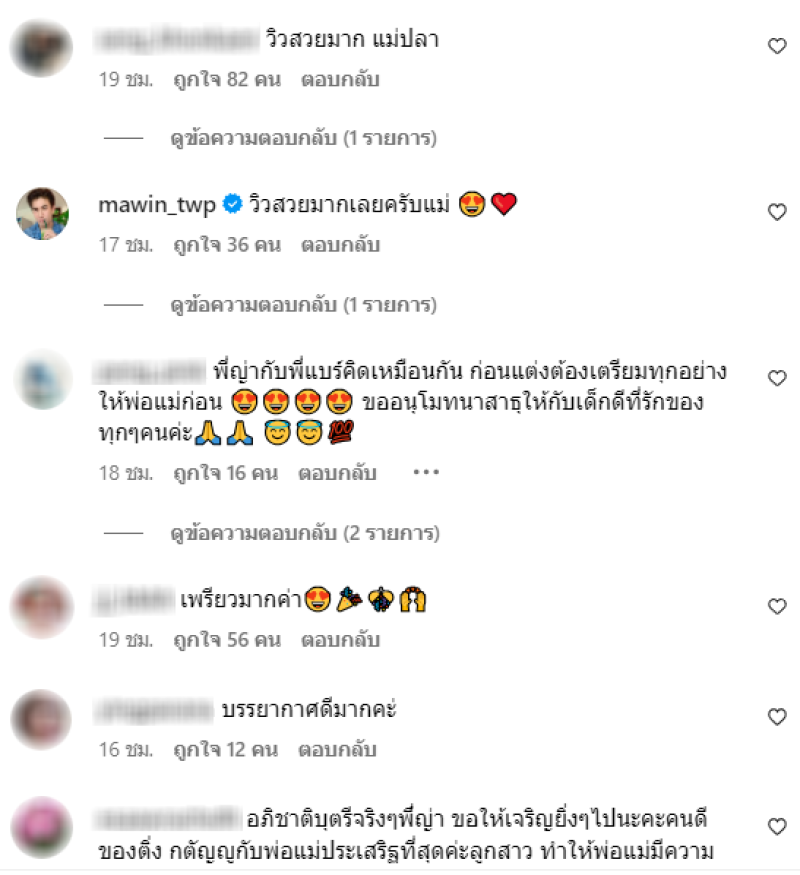This screenshot has width=800, height=875.
Task: Tap heart on 'บรรยากาศดีมากค่ะ' comment
Action: tap(777, 717)
